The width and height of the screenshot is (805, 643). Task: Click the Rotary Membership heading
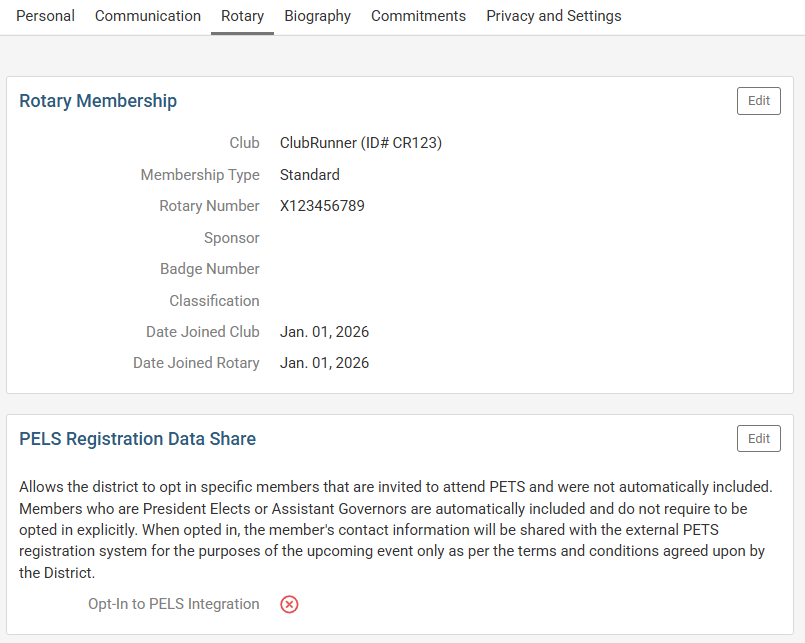pos(98,101)
